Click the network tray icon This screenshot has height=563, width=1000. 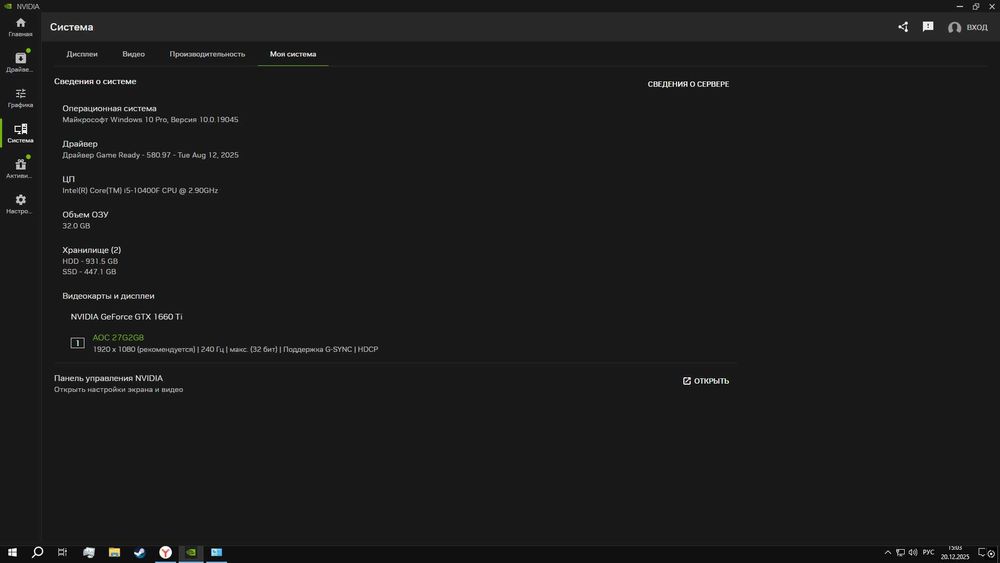901,552
